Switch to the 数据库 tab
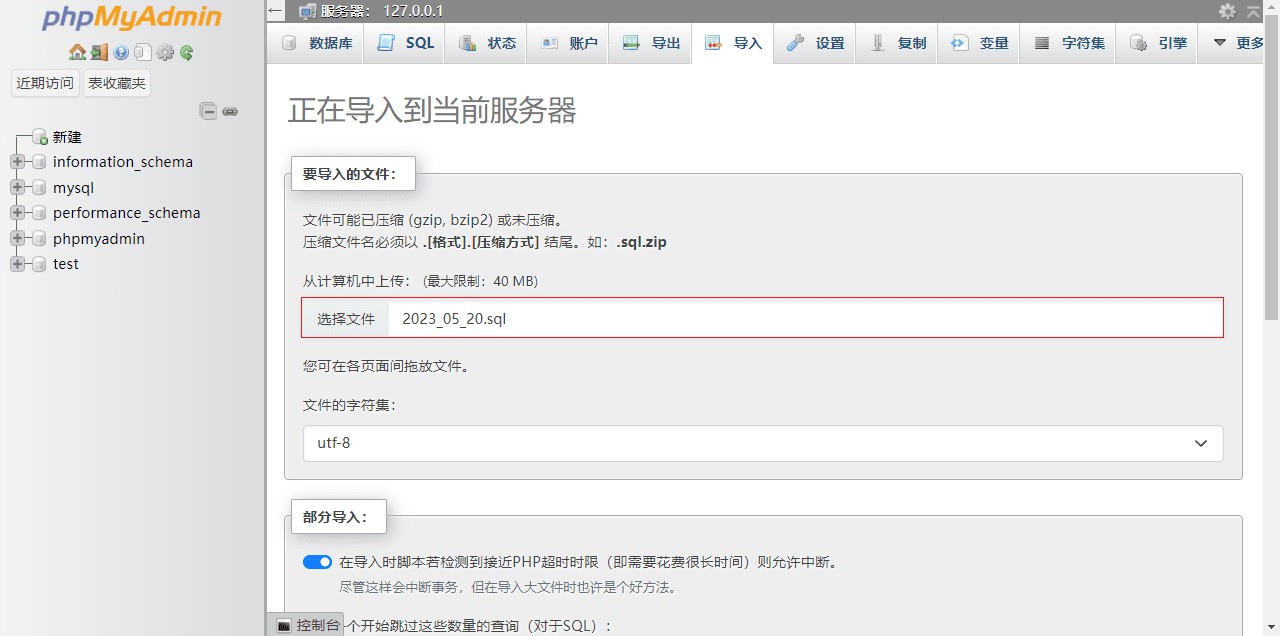The height and width of the screenshot is (636, 1280). click(x=317, y=43)
